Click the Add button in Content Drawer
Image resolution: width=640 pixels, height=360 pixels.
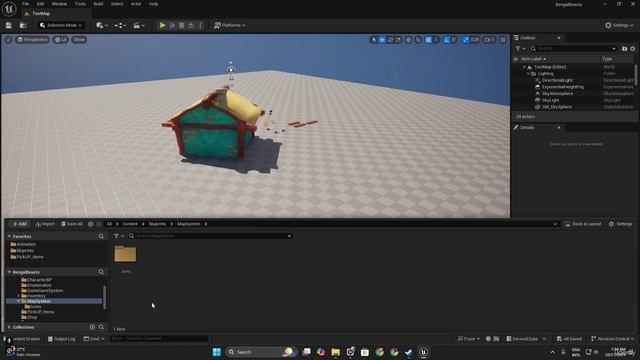[19, 224]
